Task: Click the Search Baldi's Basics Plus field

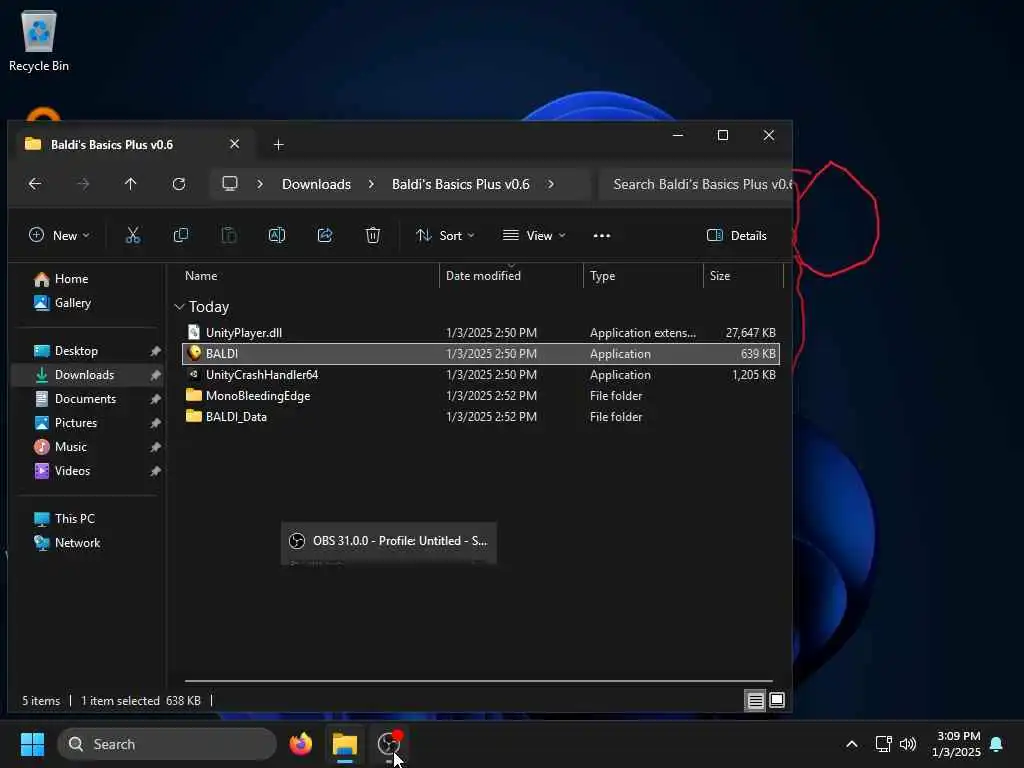Action: pos(696,184)
